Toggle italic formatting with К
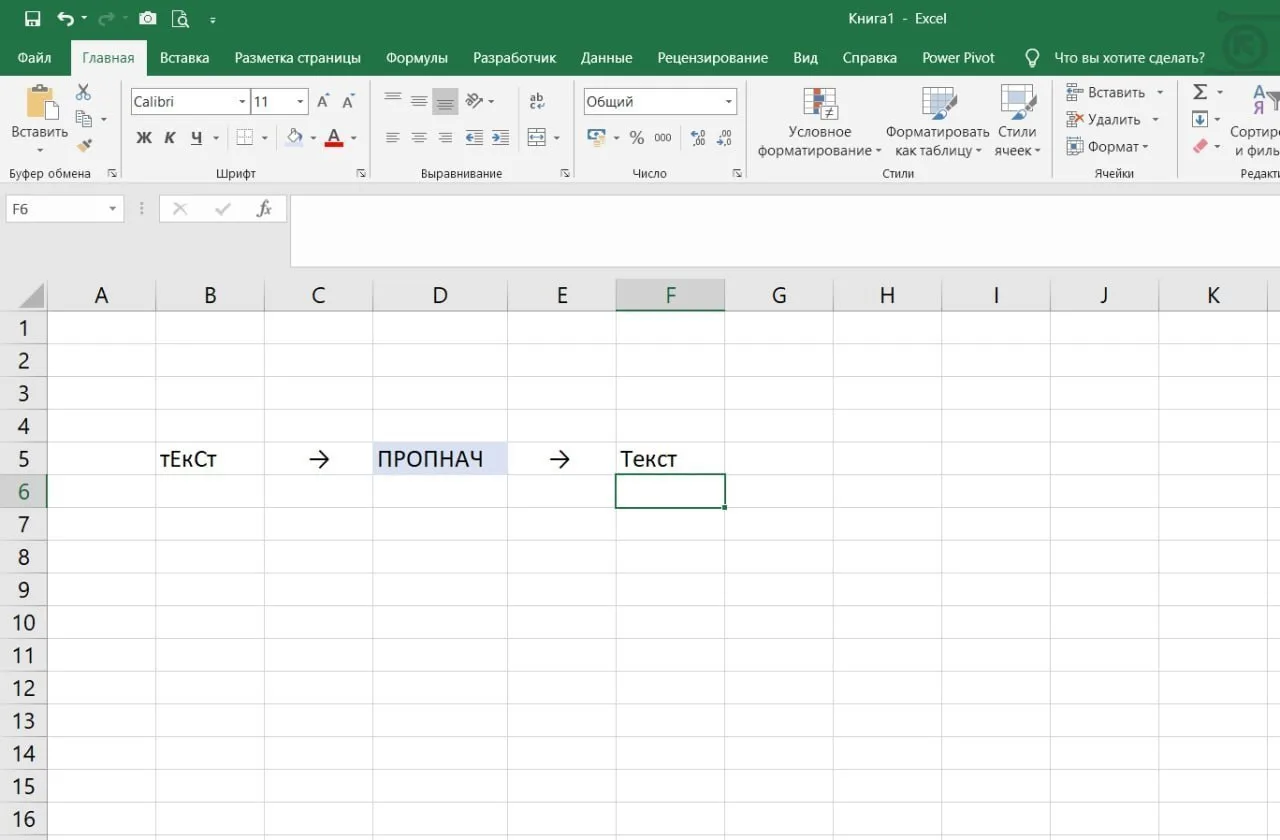The width and height of the screenshot is (1280, 840). pyautogui.click(x=170, y=138)
